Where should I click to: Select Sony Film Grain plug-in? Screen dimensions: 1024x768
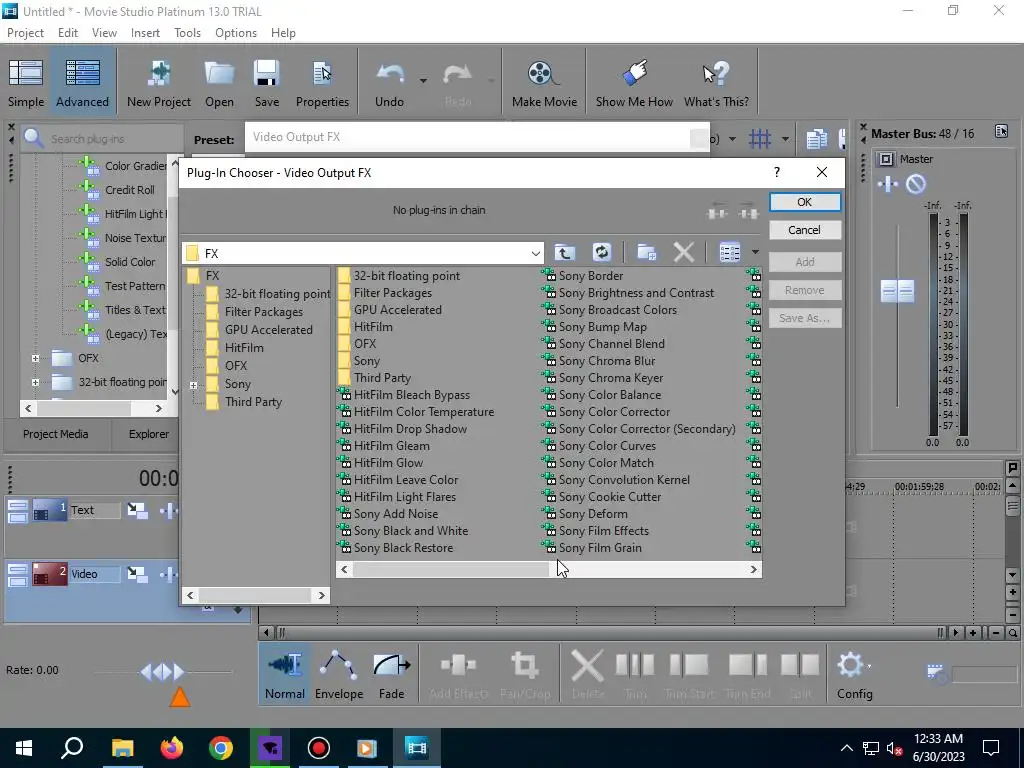(600, 547)
